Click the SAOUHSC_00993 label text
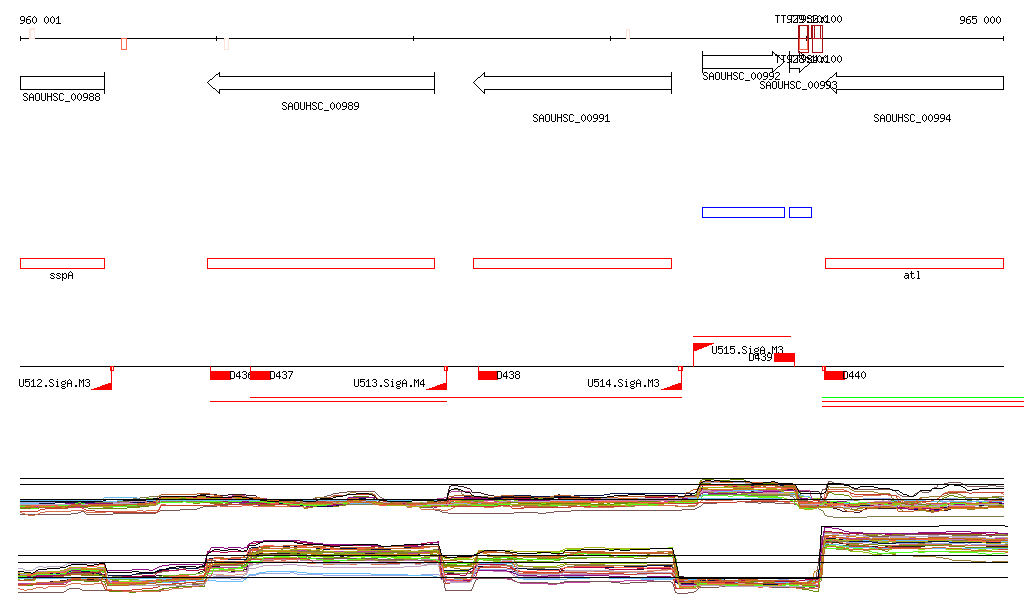 [798, 86]
